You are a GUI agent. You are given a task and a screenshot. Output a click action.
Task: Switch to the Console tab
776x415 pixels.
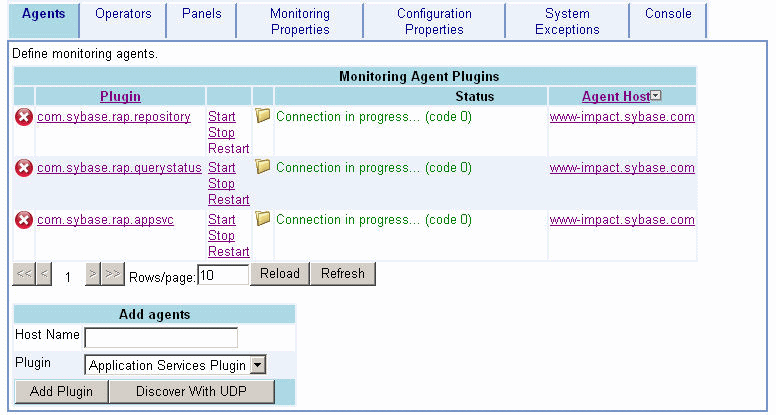click(x=668, y=21)
